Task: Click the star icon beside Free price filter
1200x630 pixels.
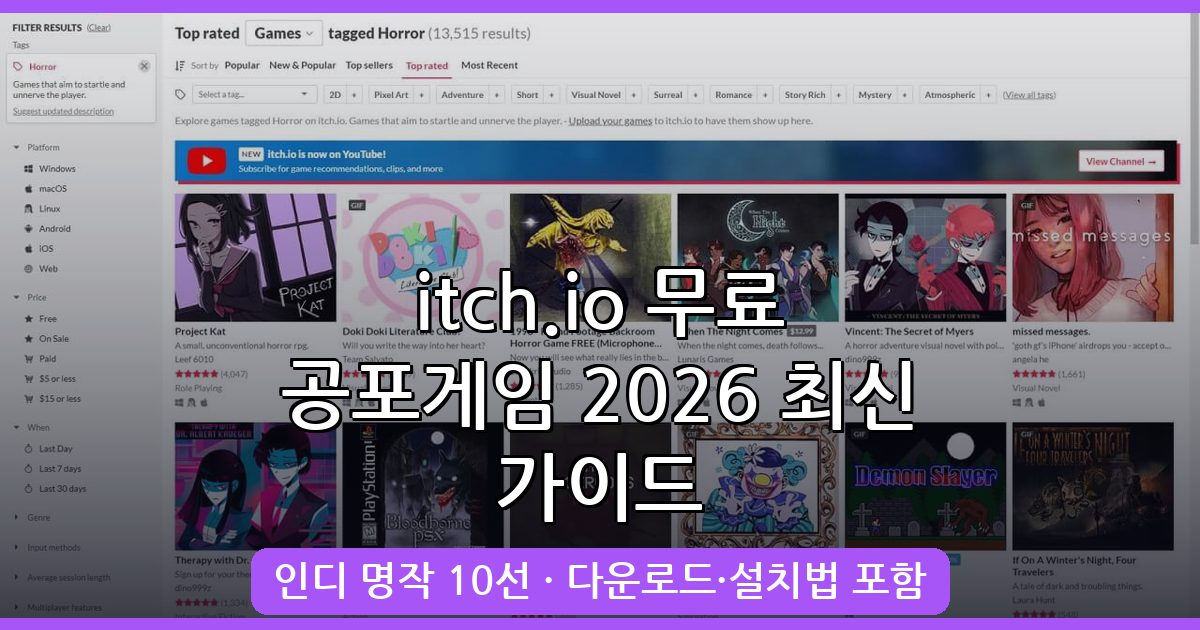Action: tap(28, 319)
